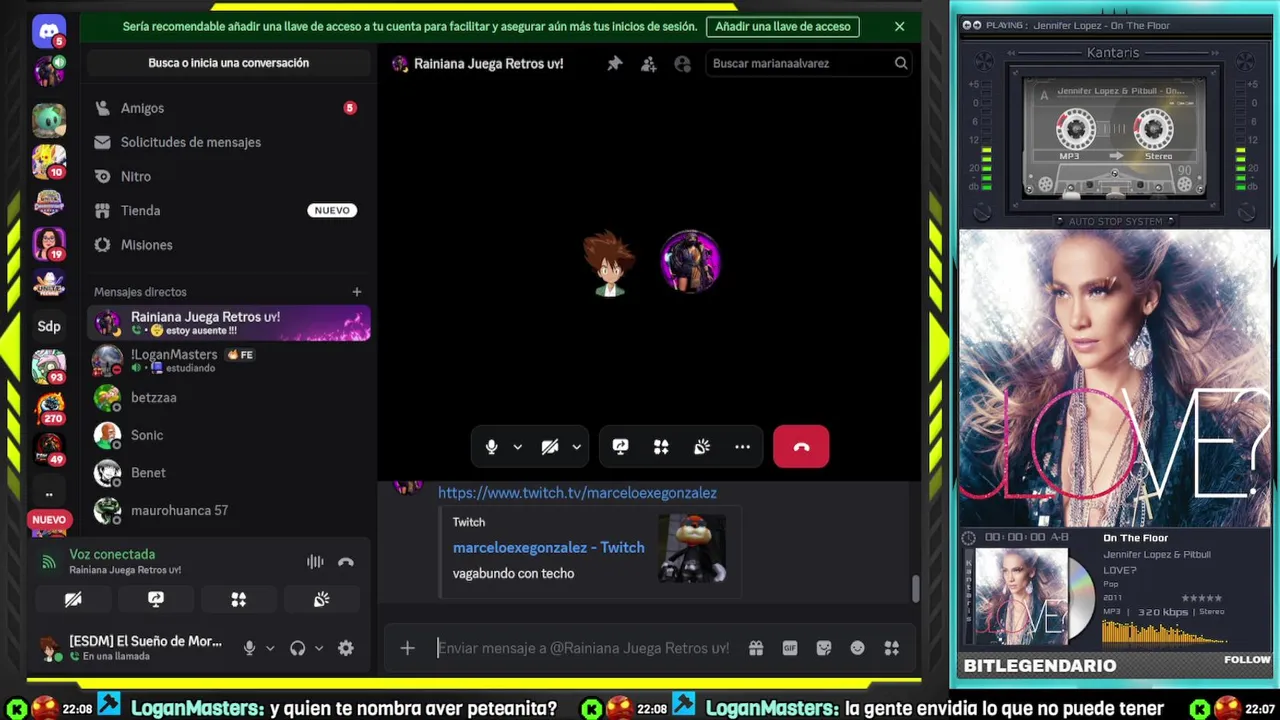The image size is (1280, 720).
Task: Toggle camera button in the voice panel
Action: (73, 599)
